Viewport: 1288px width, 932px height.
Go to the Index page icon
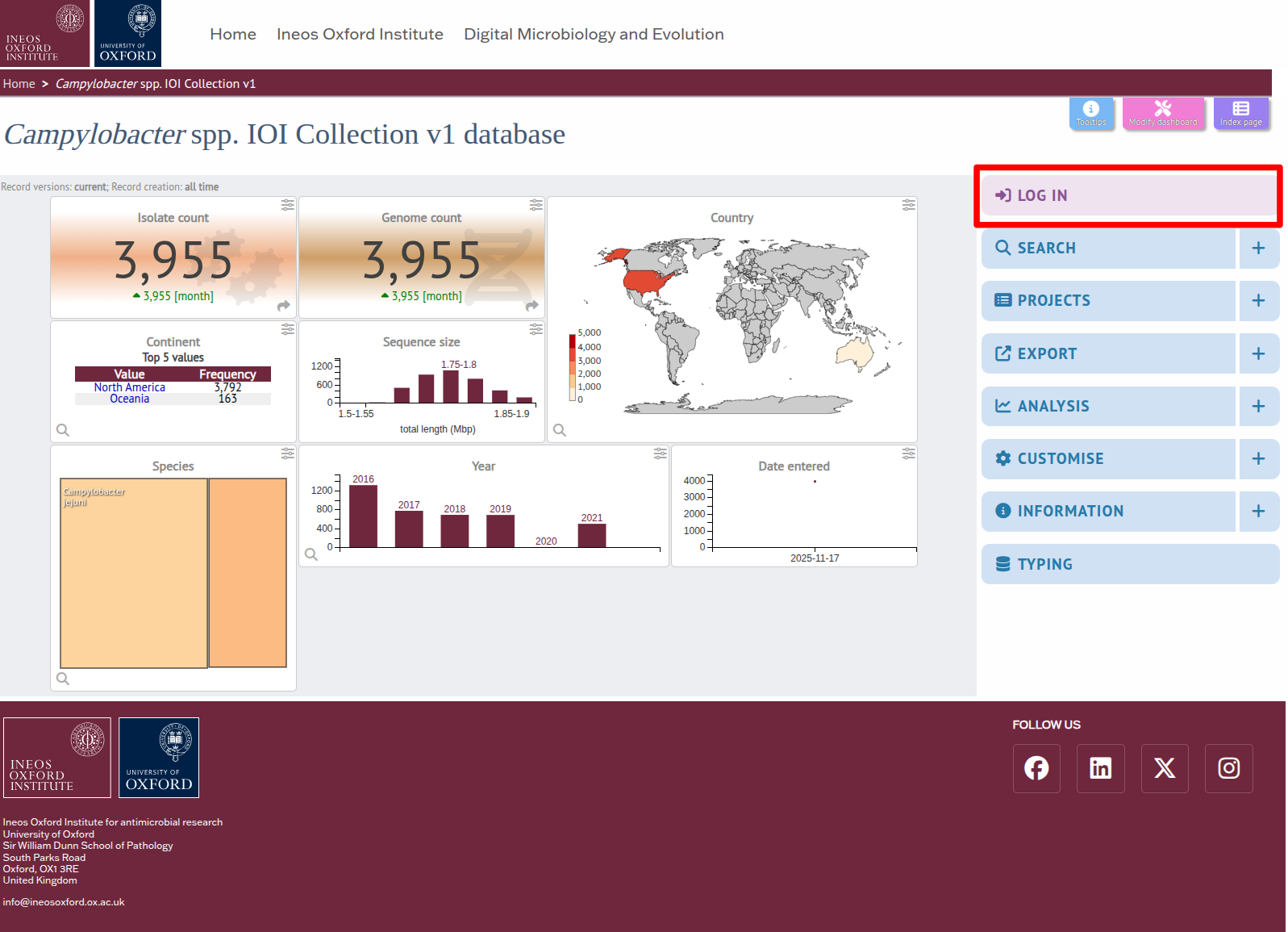tap(1240, 113)
